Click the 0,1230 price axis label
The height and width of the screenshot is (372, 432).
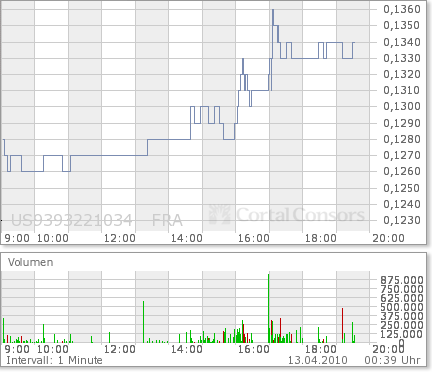pos(402,220)
